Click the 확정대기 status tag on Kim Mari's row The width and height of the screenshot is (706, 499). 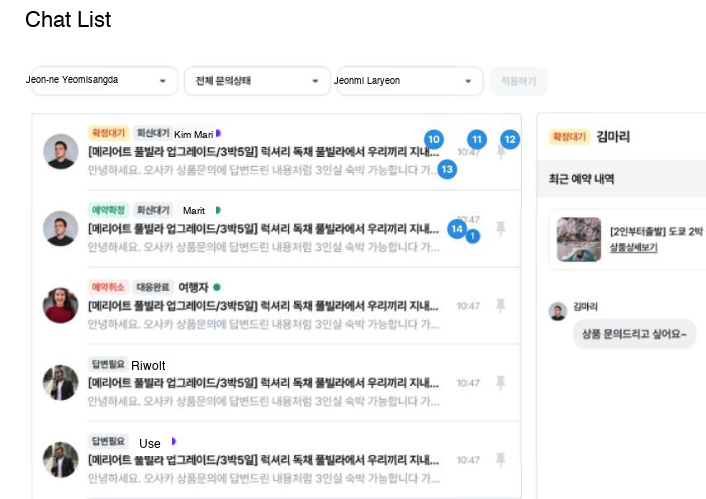click(108, 133)
